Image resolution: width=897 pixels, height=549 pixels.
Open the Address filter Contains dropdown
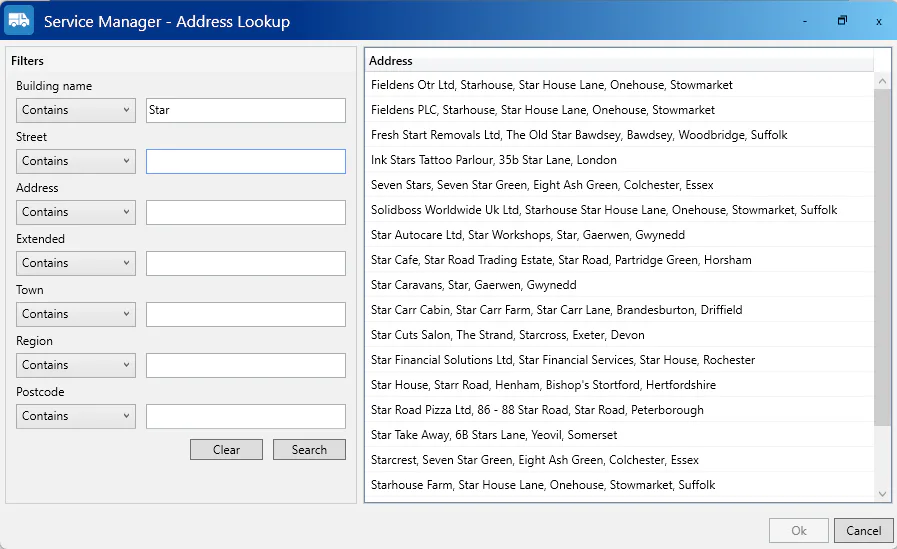(x=76, y=212)
